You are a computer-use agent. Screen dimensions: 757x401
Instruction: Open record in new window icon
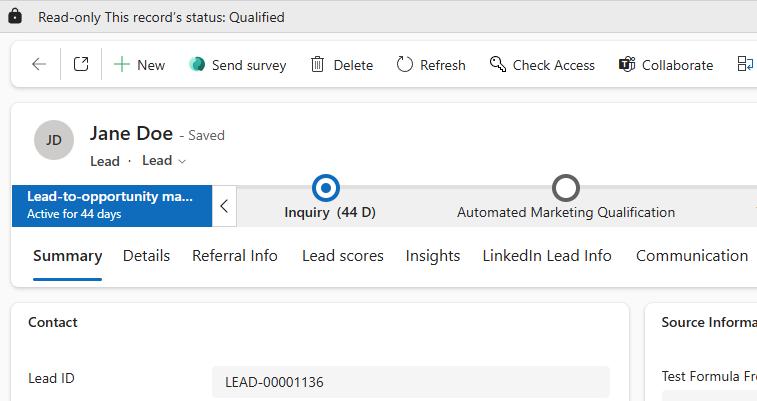click(81, 64)
